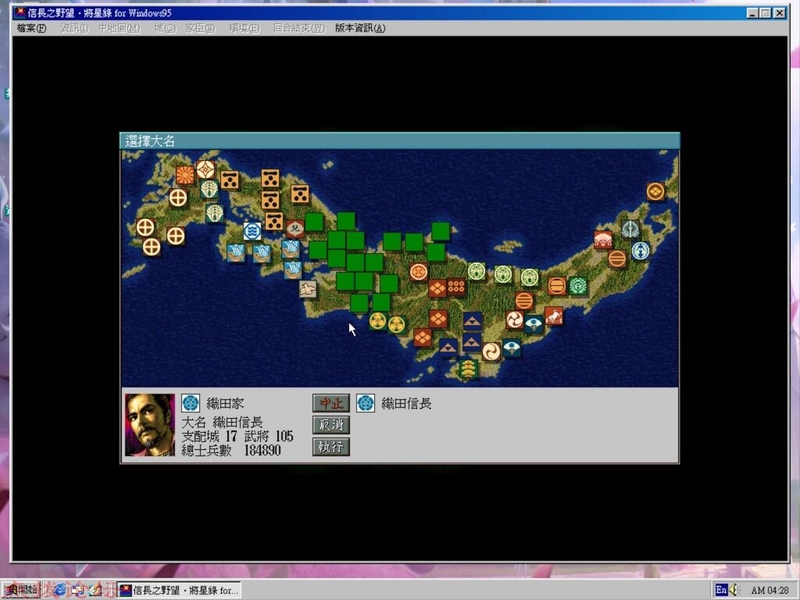The image size is (800, 600).
Task: Open the 城(C) menu
Action: [165, 28]
